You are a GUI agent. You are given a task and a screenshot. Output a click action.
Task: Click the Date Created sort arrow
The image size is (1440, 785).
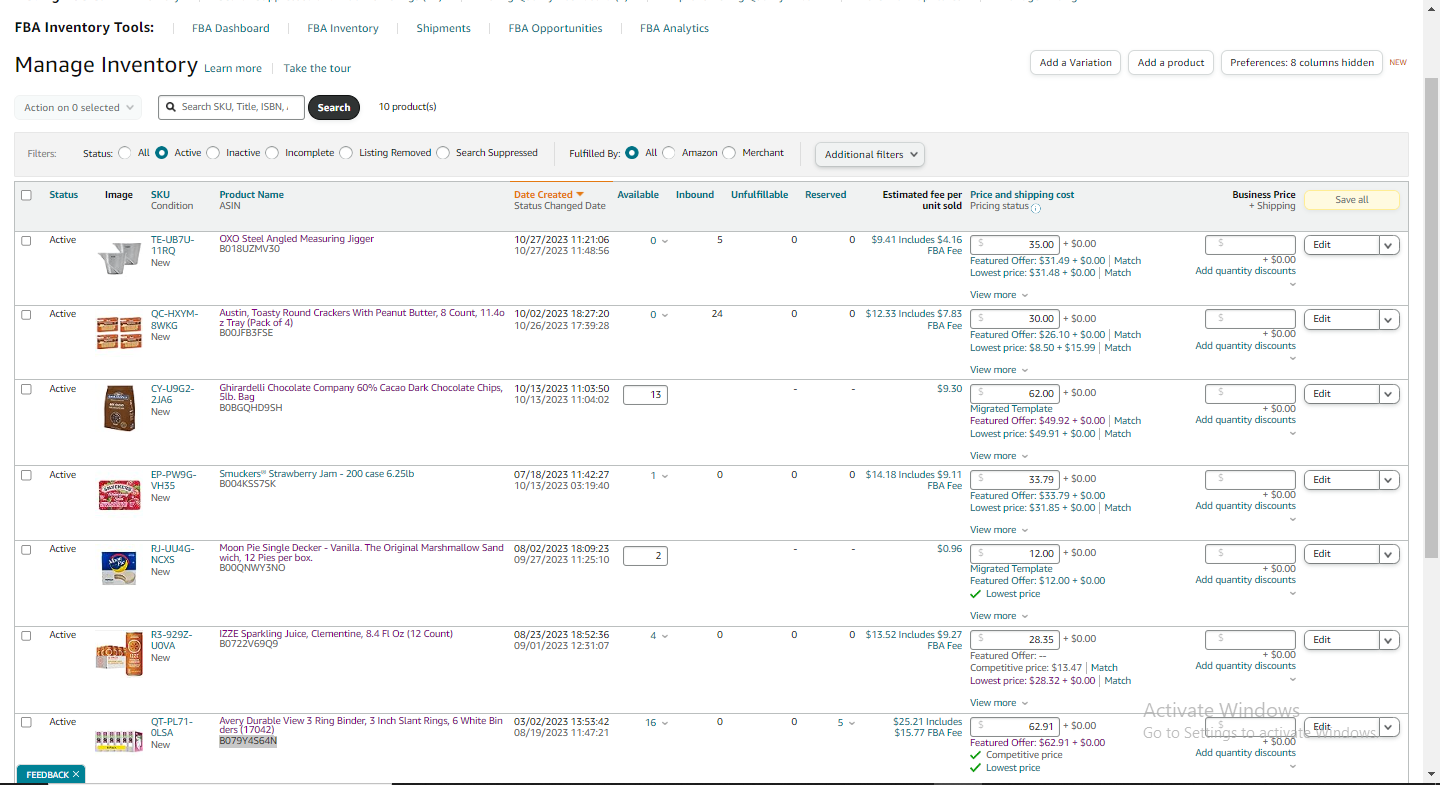[579, 195]
